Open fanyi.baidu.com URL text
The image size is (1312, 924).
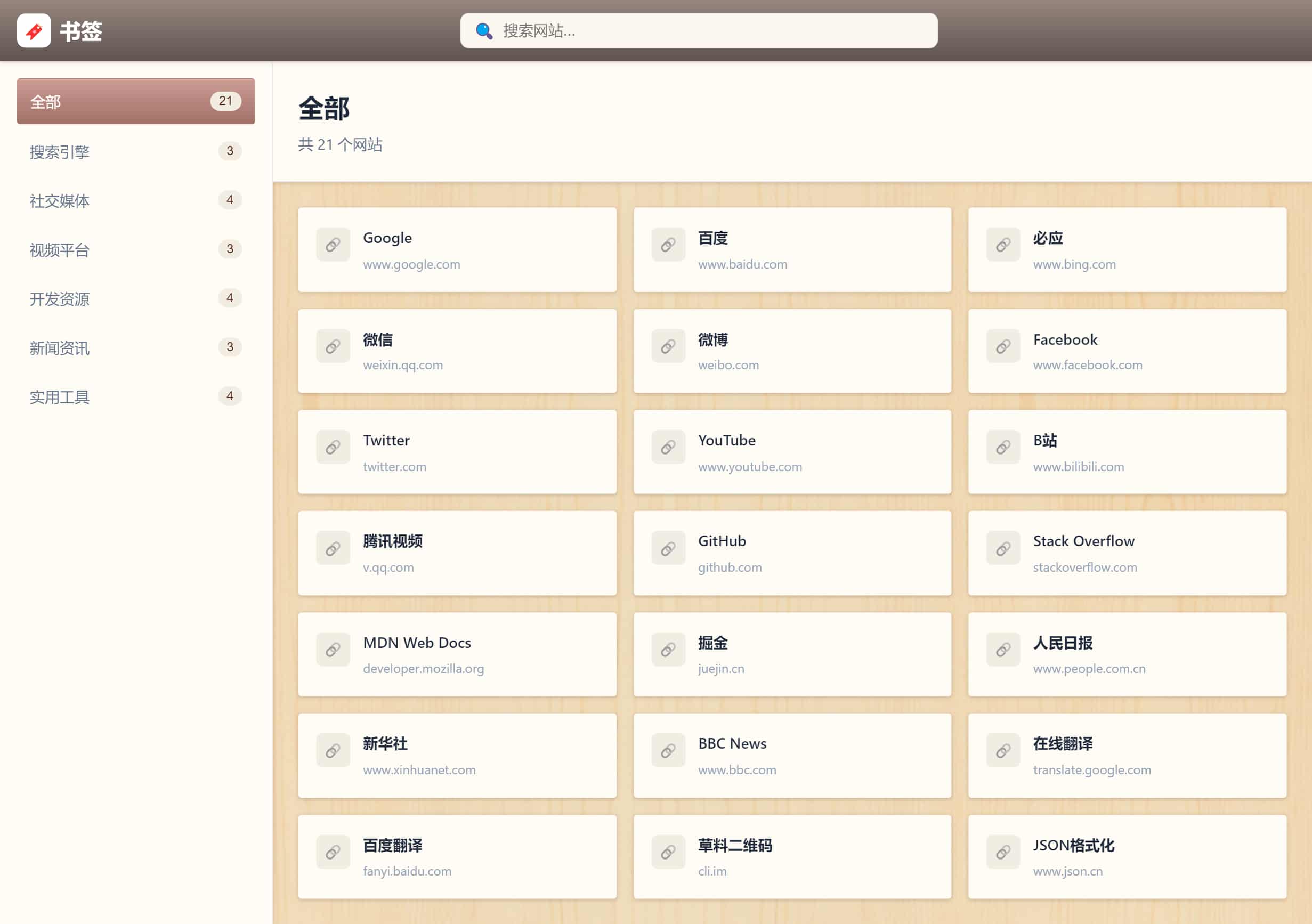point(407,871)
